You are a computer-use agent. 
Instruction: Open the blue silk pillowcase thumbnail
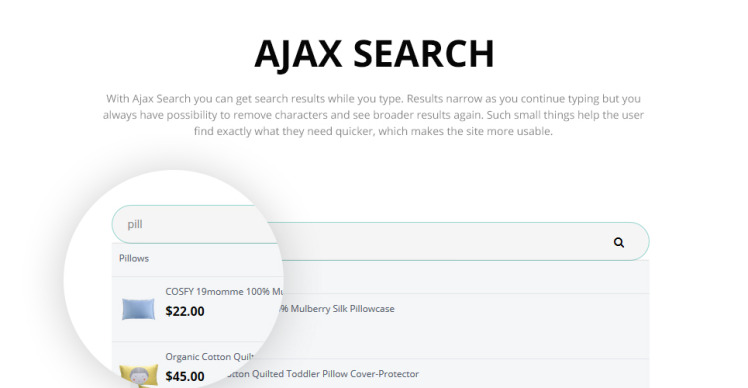pyautogui.click(x=138, y=309)
